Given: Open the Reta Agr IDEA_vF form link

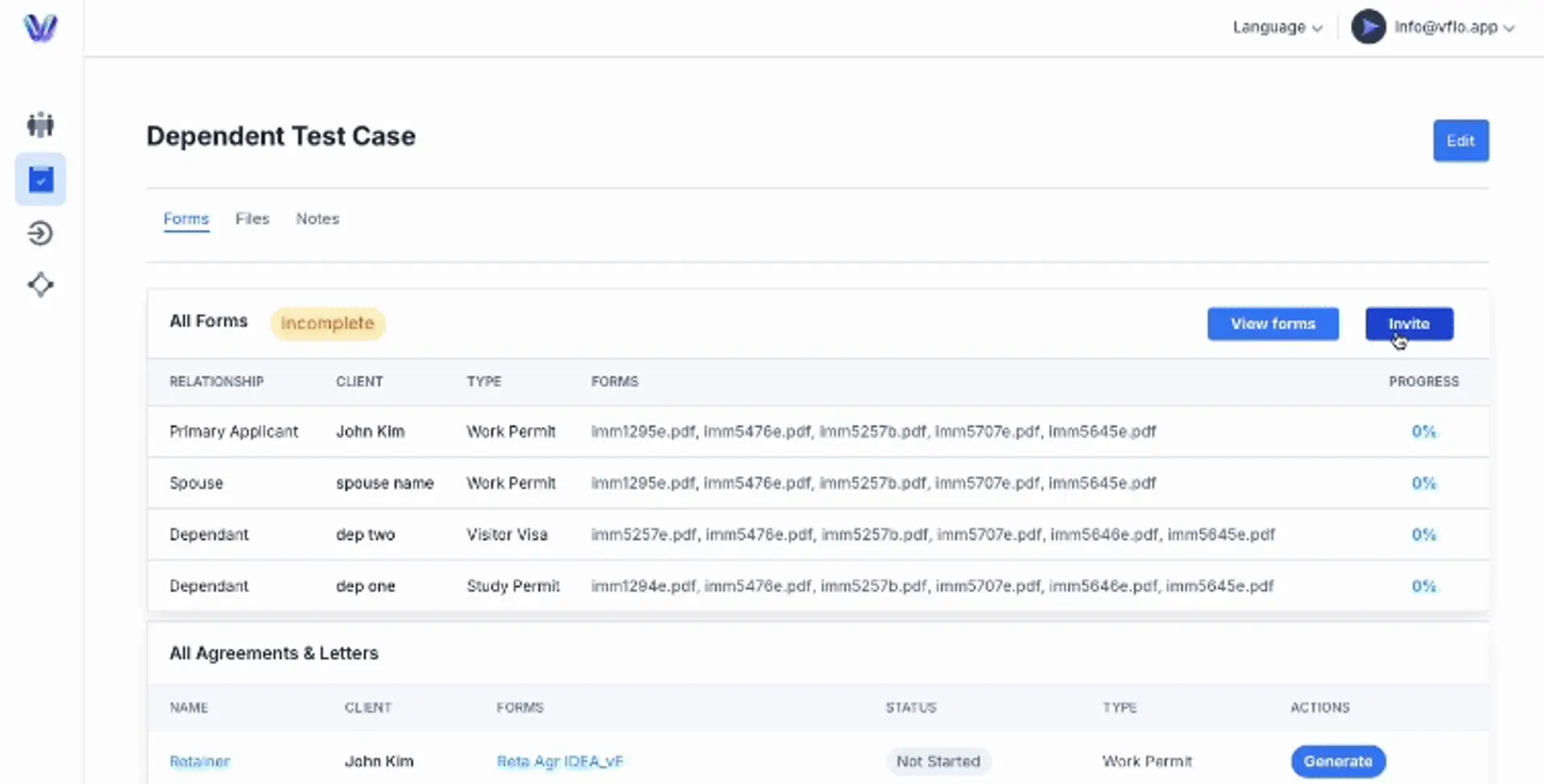Looking at the screenshot, I should coord(560,761).
